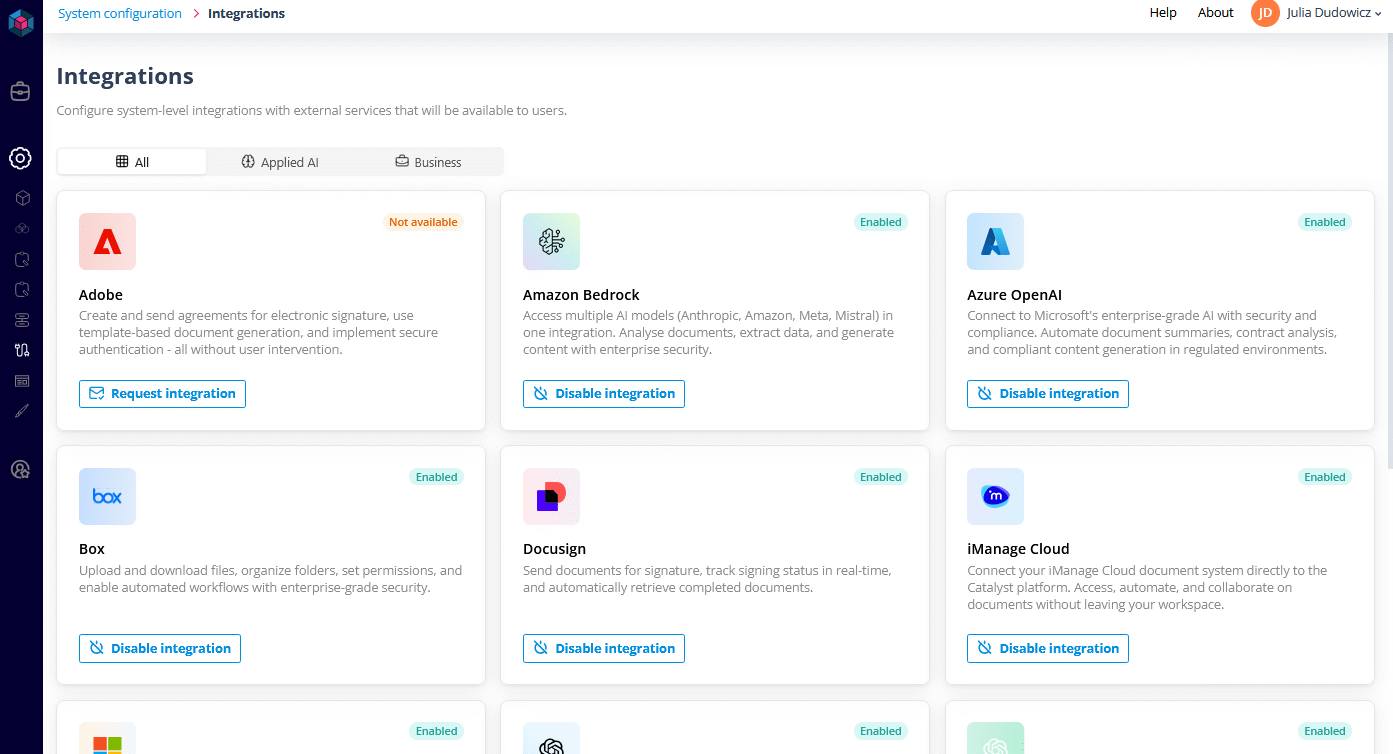Click the Enabled badge on Azure OpenAI
The image size is (1393, 754).
(1325, 222)
